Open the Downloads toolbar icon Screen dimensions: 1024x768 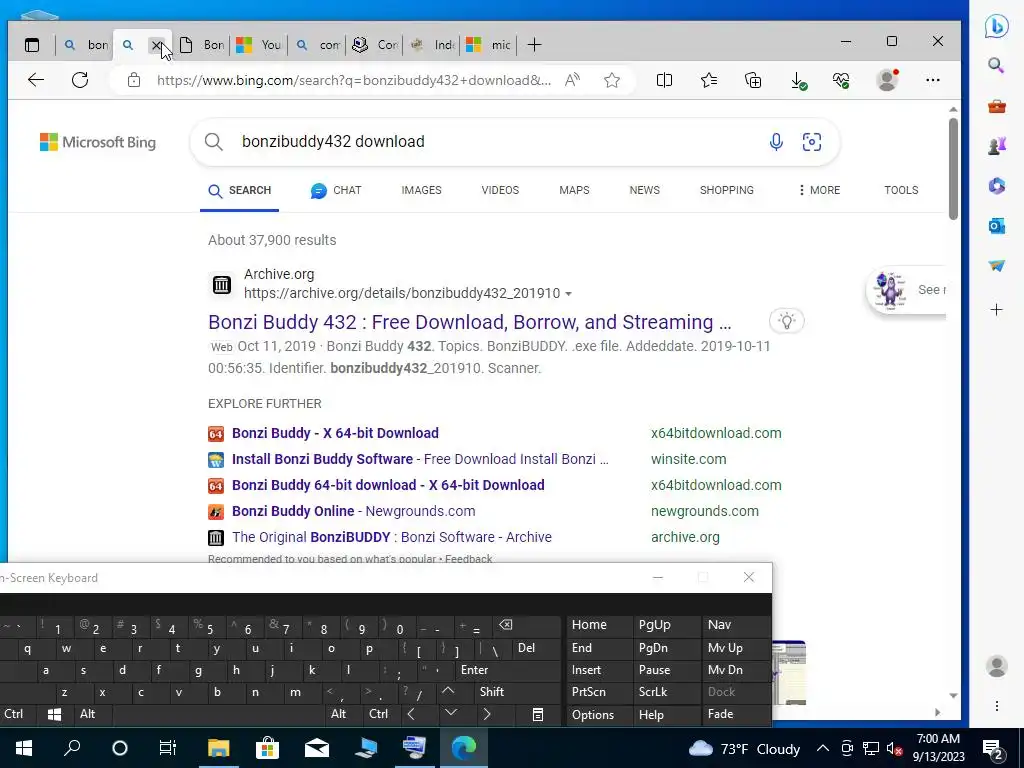click(798, 80)
